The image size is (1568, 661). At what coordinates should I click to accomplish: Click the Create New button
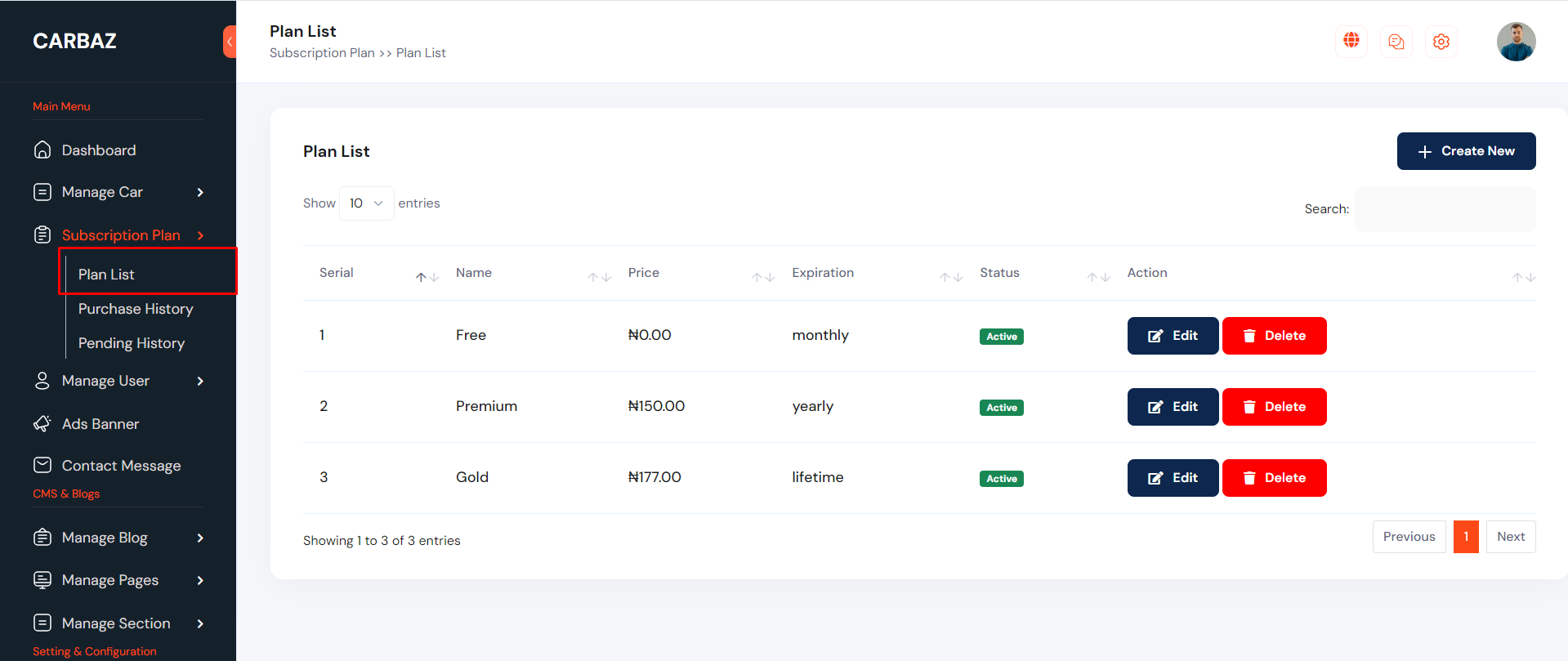1466,151
